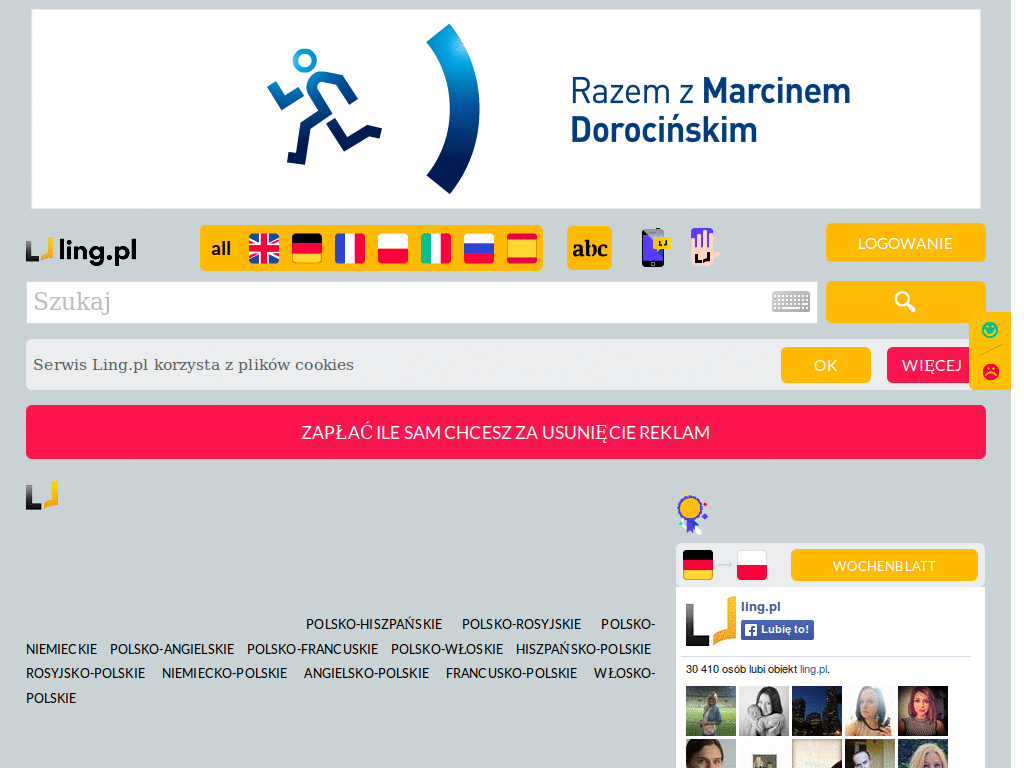Accept cookies with the OK button
This screenshot has height=768, width=1024.
[825, 365]
